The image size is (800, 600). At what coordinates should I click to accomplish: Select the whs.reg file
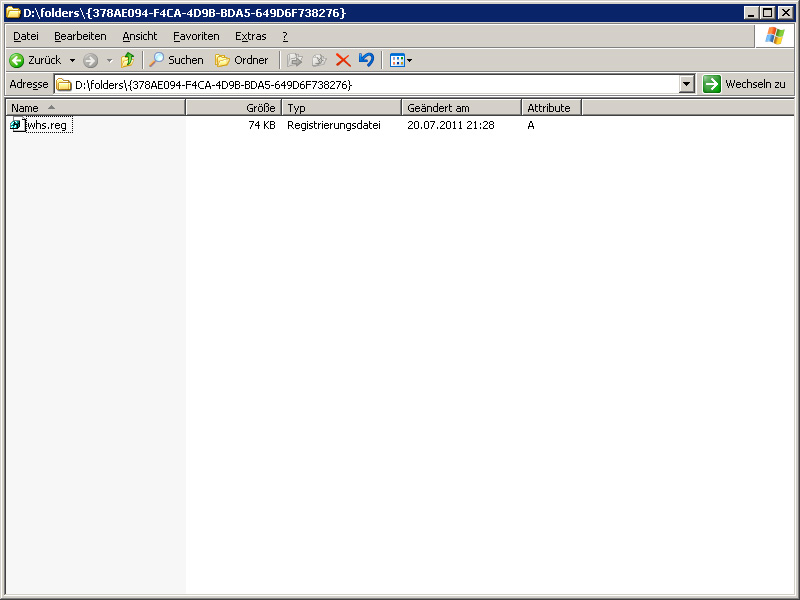click(x=47, y=125)
